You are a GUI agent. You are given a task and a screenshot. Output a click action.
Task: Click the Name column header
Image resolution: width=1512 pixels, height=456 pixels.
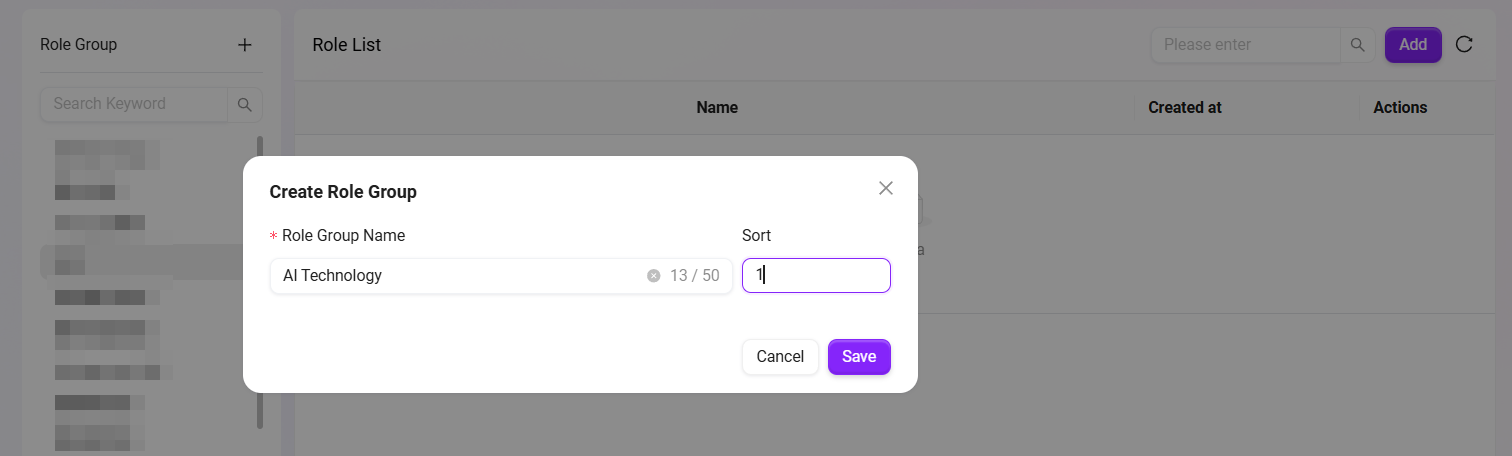point(717,108)
